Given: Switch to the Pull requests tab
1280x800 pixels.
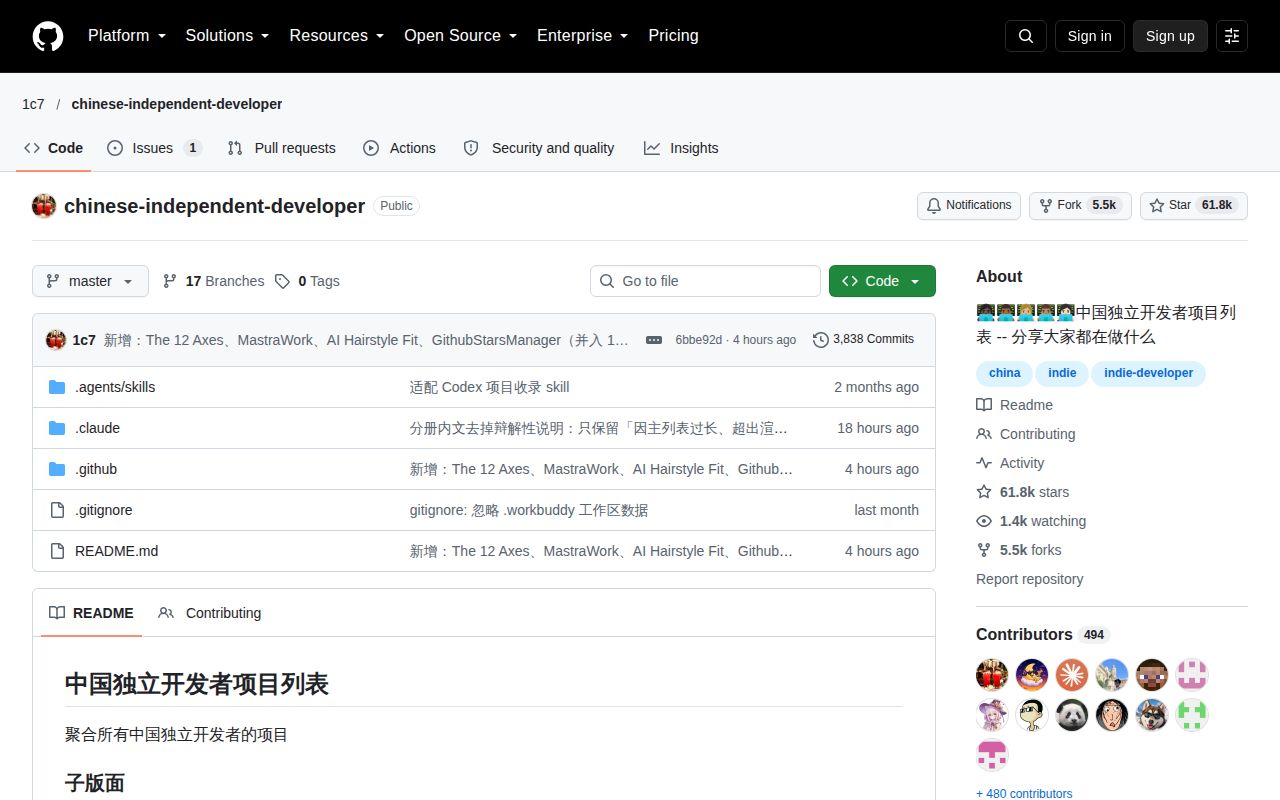Looking at the screenshot, I should (x=282, y=148).
